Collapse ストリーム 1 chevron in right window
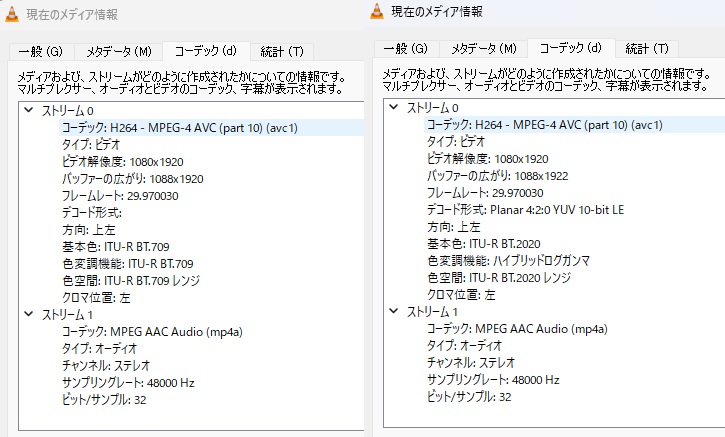The width and height of the screenshot is (725, 437). (x=393, y=311)
